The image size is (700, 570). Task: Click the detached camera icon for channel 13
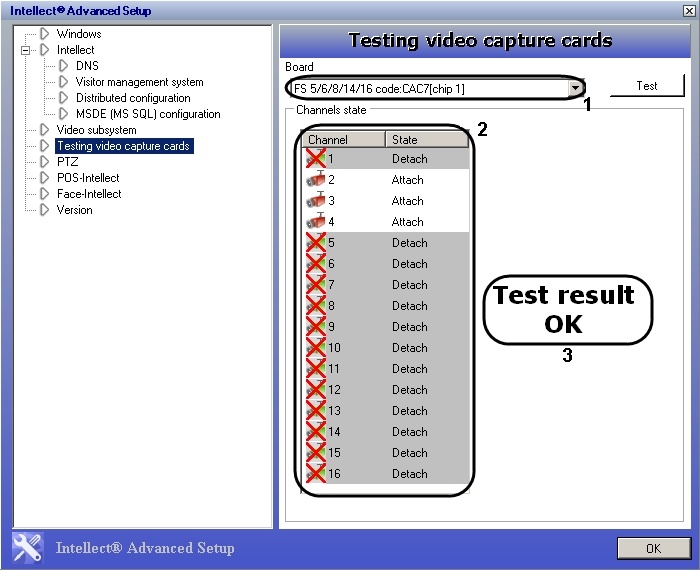click(316, 410)
